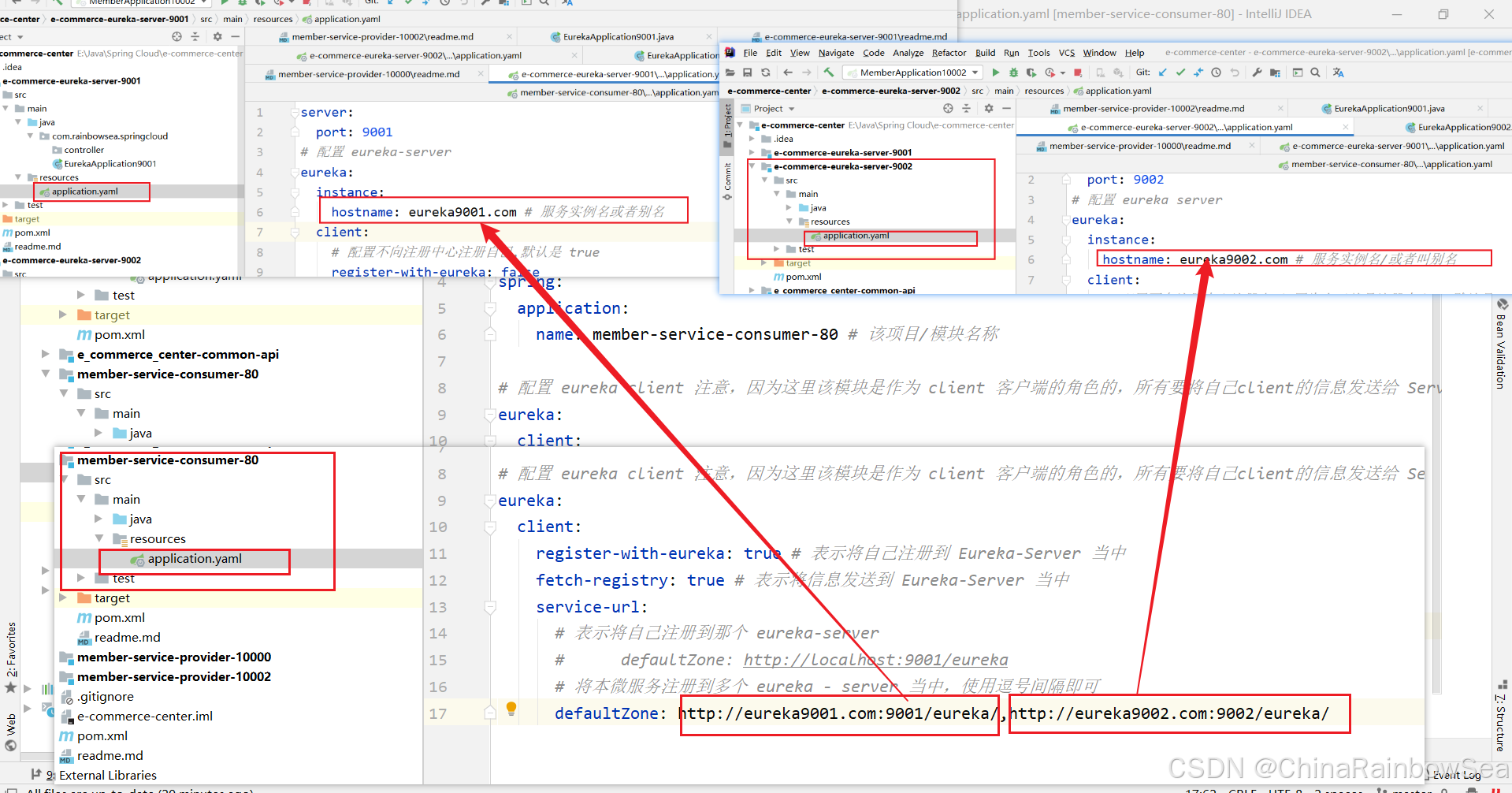1512x793 pixels.
Task: Click the Git Update Project arrow icon
Action: coord(1163,73)
